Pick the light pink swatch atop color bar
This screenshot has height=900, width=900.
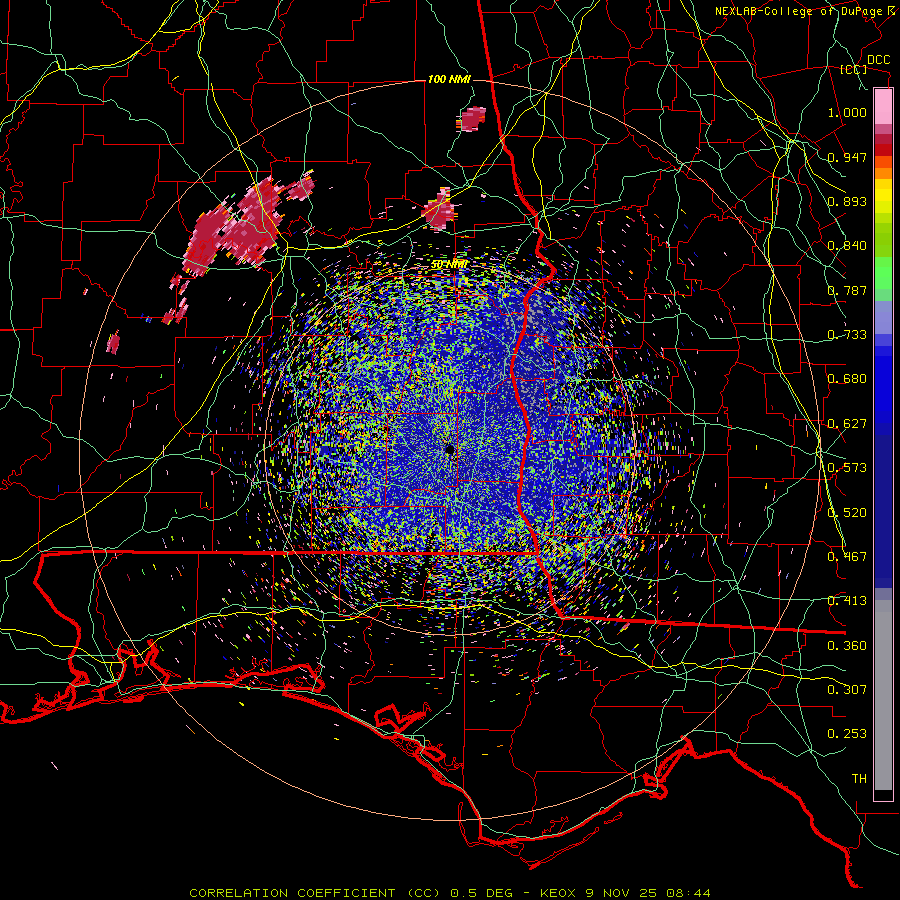883,107
